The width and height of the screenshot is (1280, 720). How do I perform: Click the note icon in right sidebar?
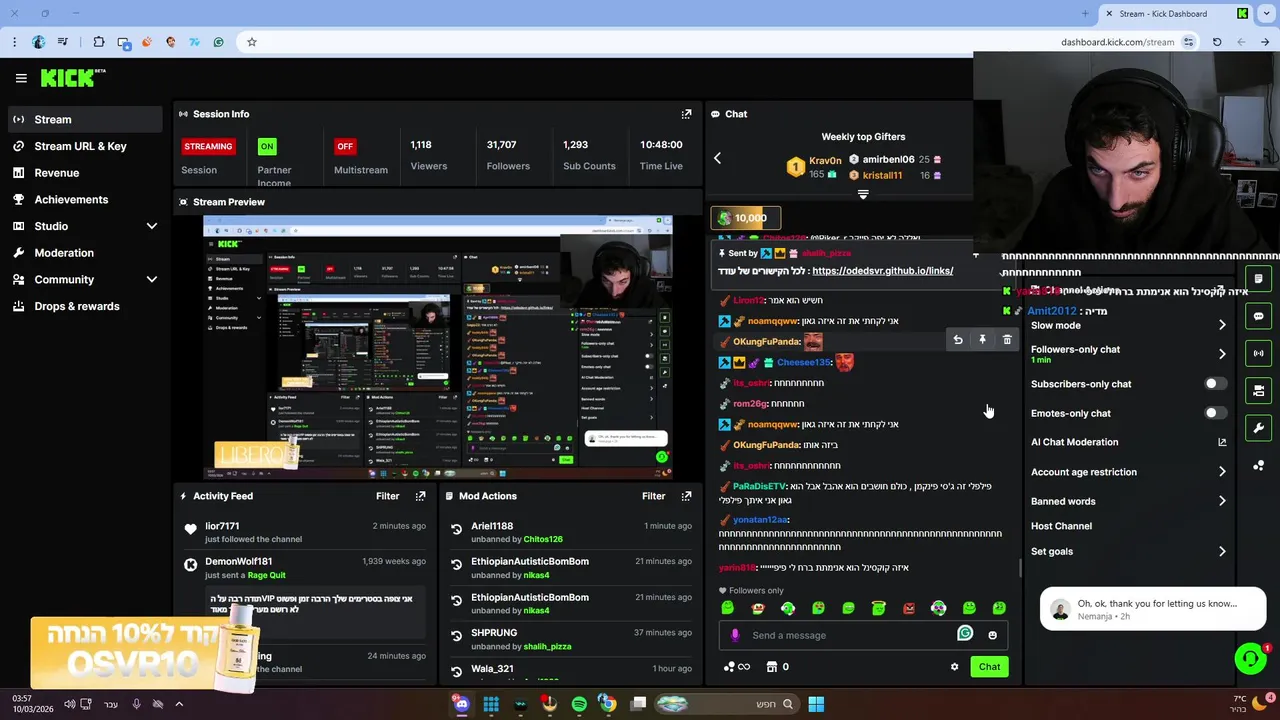[1259, 279]
